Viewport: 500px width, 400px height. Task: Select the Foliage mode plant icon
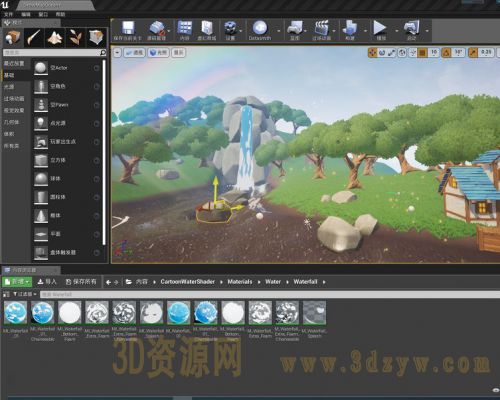(76, 37)
